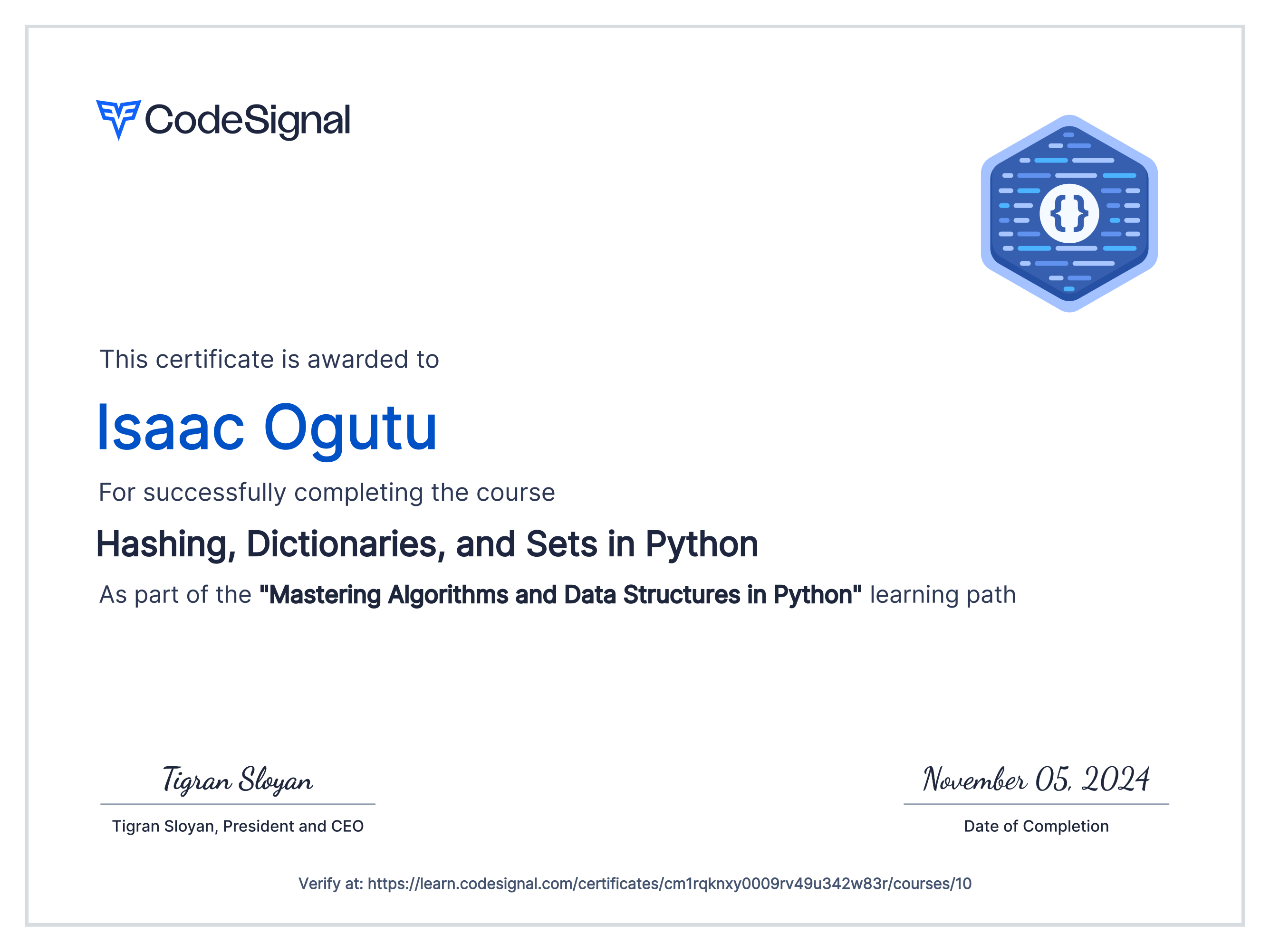This screenshot has height=952, width=1270.
Task: Click the November 05, 2024 completion date
Action: (x=1036, y=779)
